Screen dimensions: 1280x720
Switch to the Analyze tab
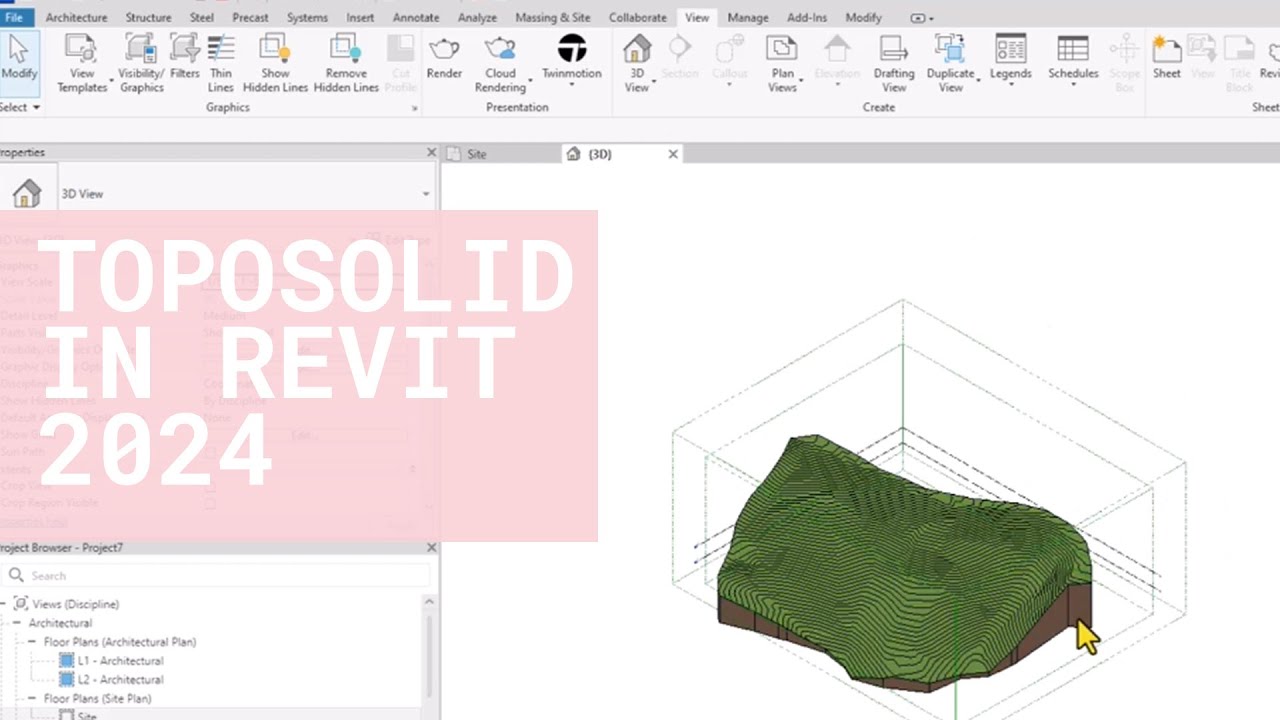click(x=477, y=17)
